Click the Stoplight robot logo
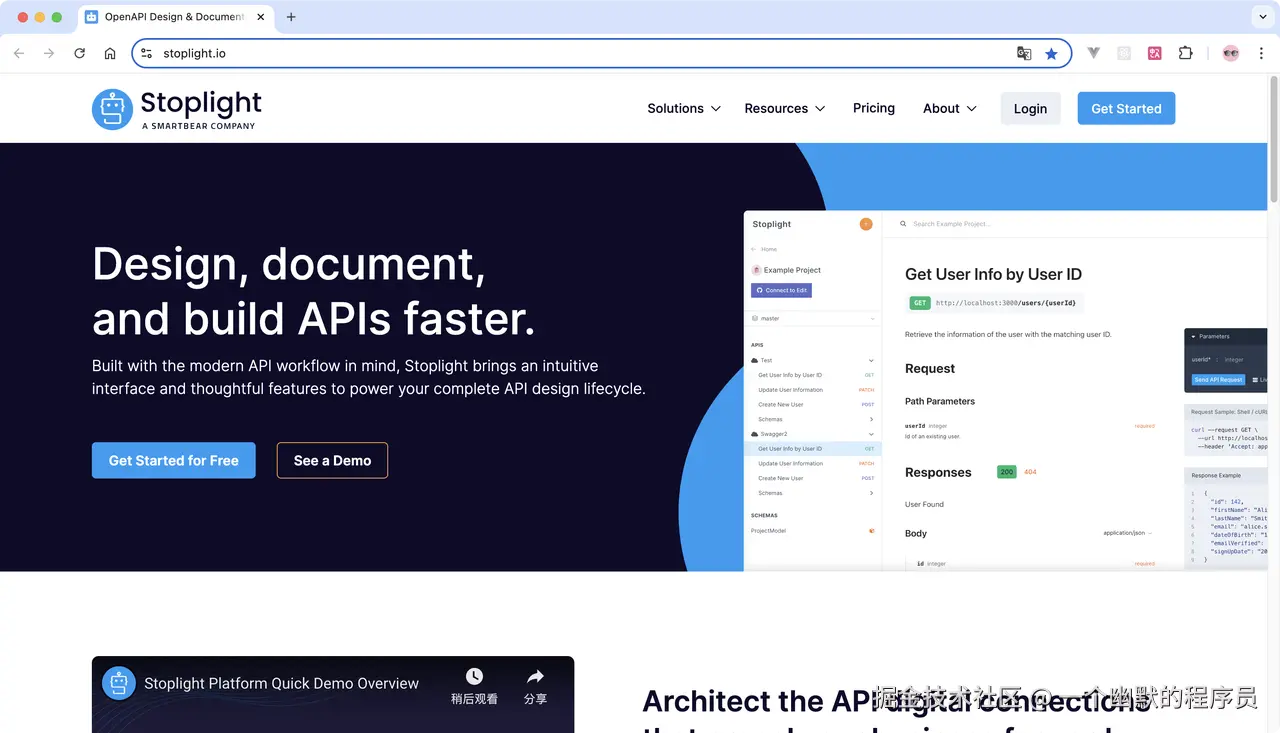The height and width of the screenshot is (733, 1280). click(x=112, y=109)
